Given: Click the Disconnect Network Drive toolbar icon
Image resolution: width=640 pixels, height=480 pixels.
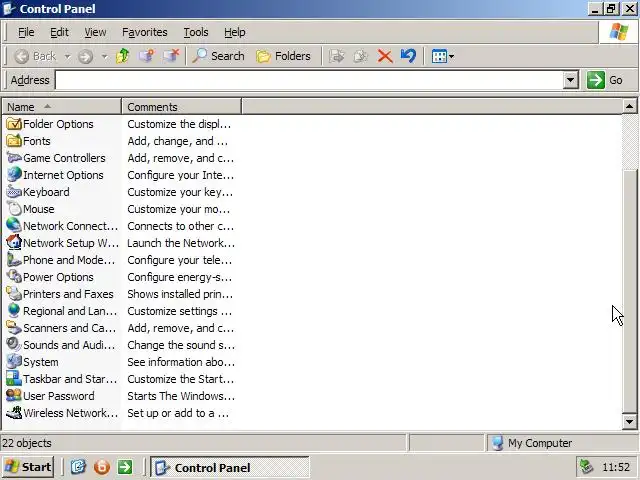Looking at the screenshot, I should (x=171, y=56).
